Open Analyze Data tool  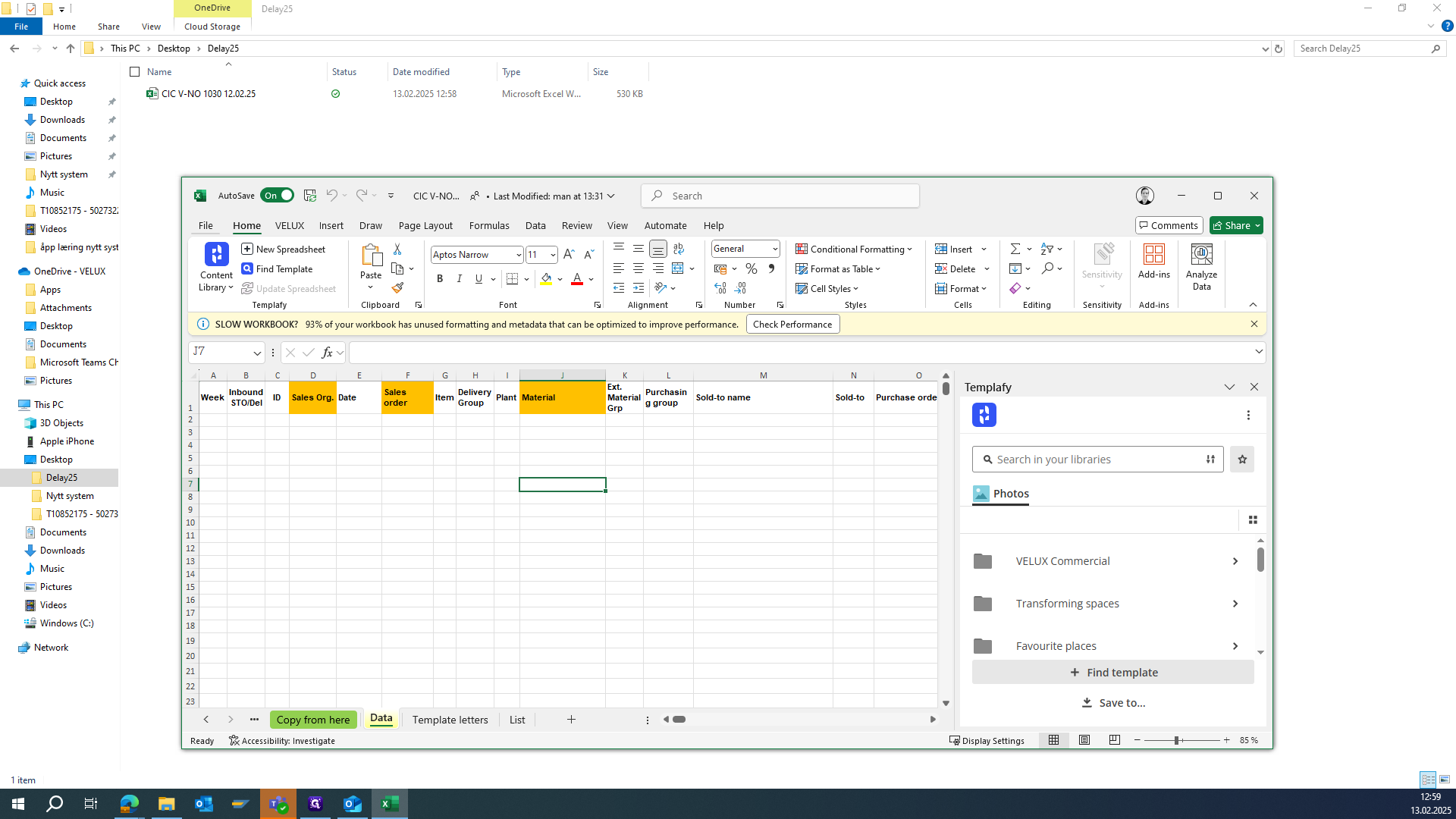click(1201, 266)
